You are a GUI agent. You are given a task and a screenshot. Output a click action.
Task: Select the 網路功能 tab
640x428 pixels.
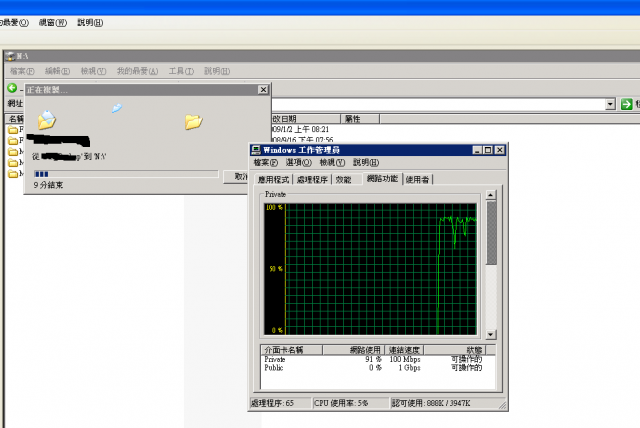click(382, 178)
